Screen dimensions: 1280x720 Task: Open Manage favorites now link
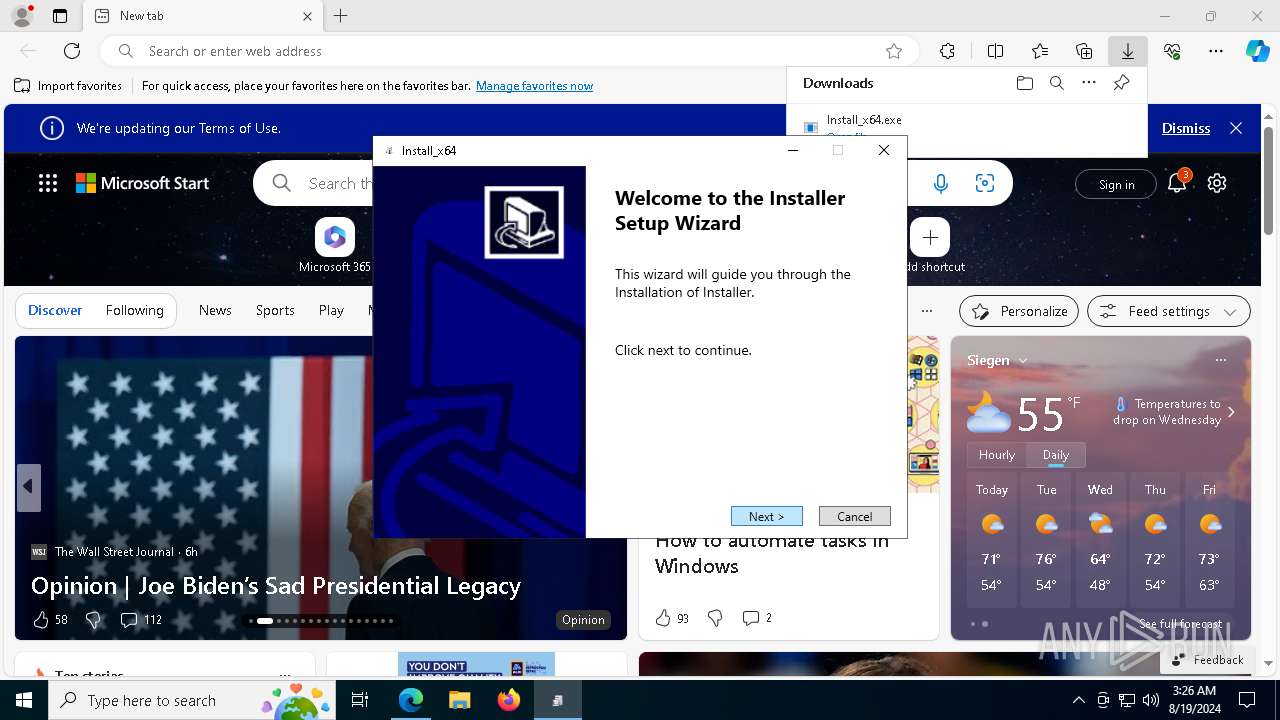coord(534,86)
